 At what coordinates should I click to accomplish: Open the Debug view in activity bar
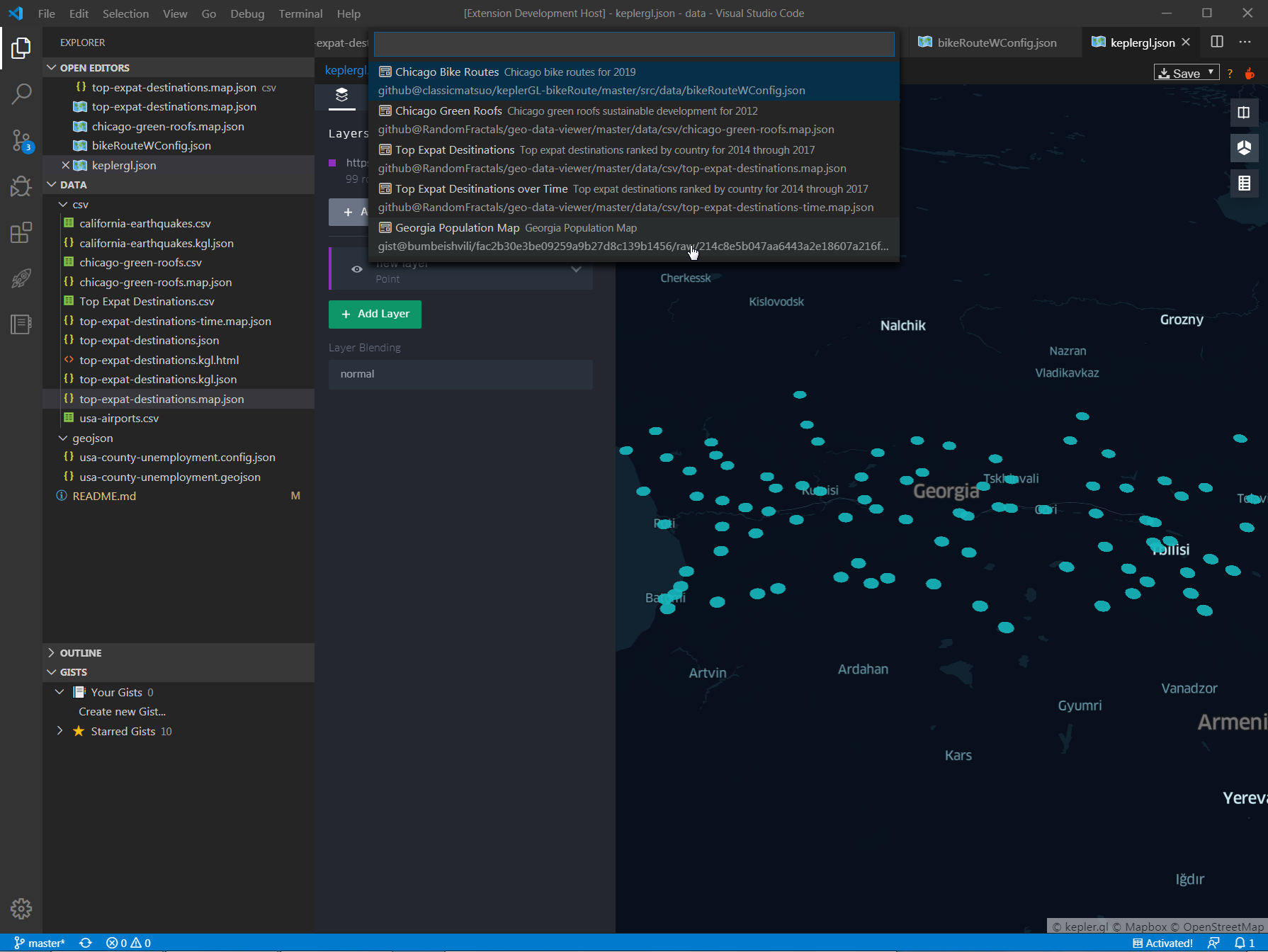point(21,186)
